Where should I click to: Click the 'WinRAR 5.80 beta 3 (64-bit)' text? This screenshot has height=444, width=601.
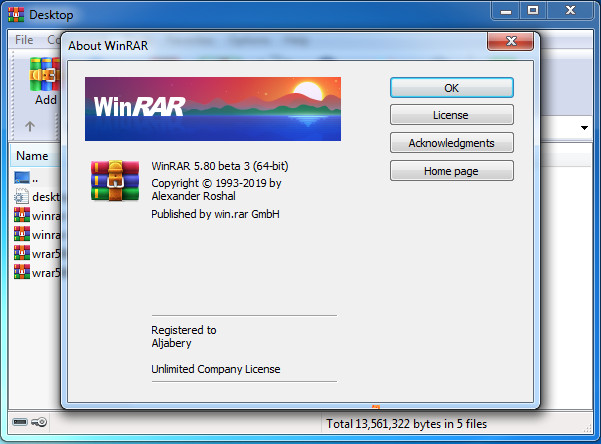pos(220,166)
